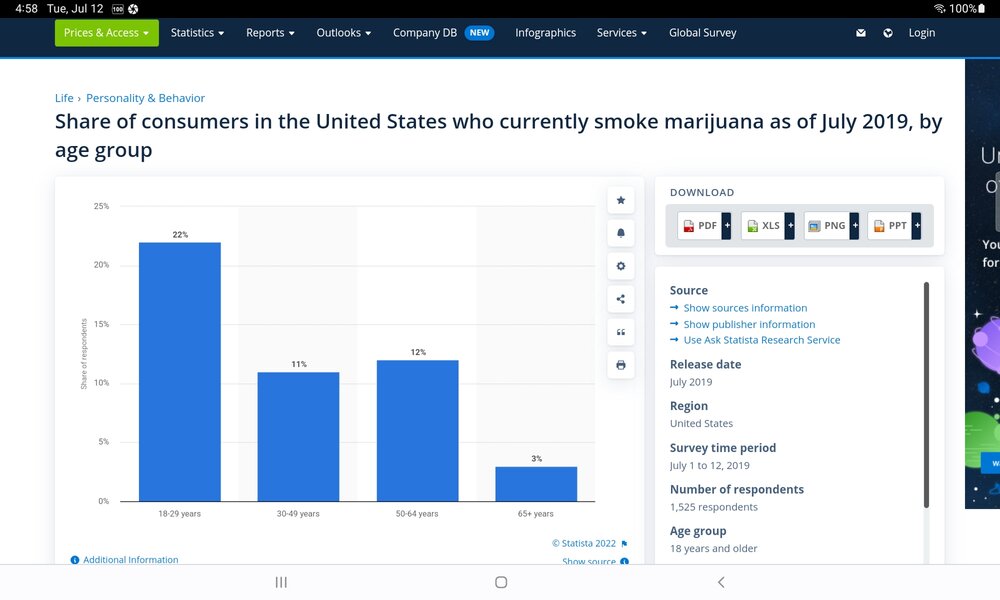Download the statistic as PNG
This screenshot has height=600, width=1000.
coord(827,226)
